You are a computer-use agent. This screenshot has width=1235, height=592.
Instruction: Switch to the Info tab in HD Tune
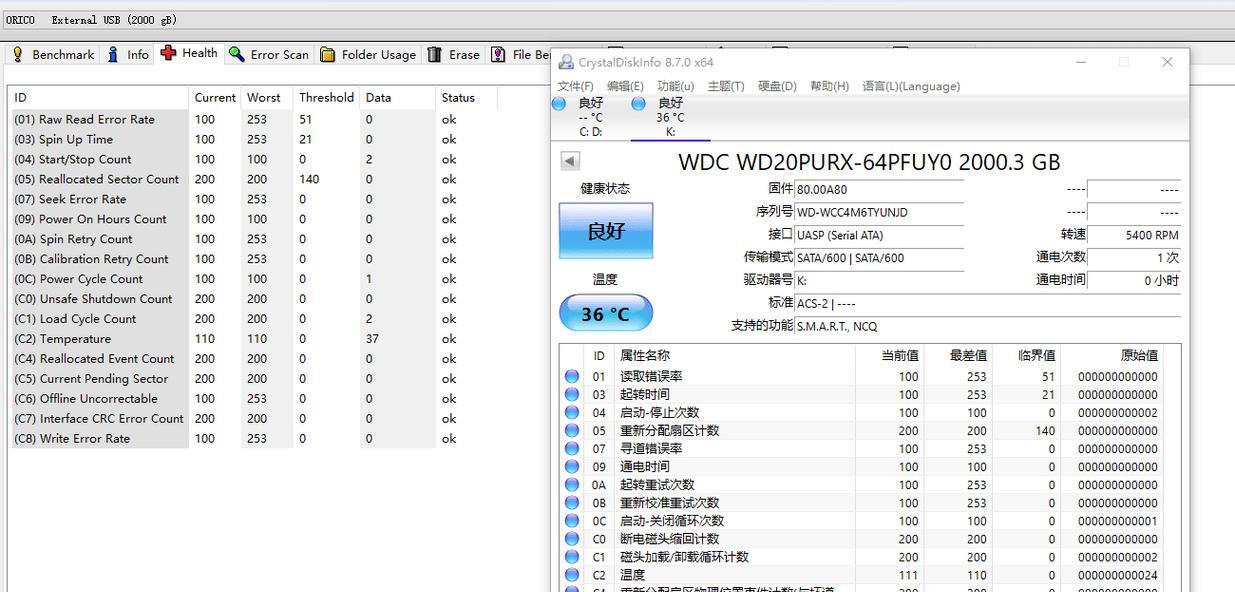tap(128, 54)
